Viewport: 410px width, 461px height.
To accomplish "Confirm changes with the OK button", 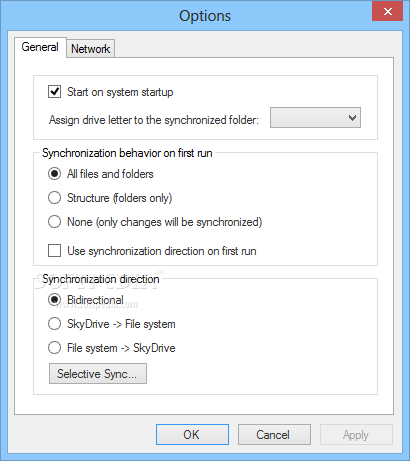I will (192, 435).
